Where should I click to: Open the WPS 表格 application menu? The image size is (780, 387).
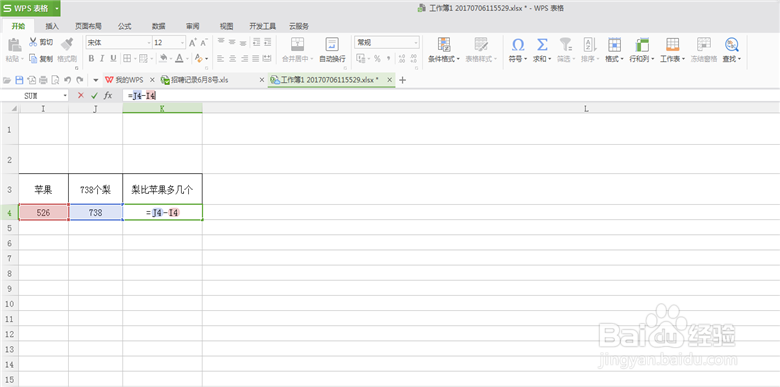click(x=30, y=8)
